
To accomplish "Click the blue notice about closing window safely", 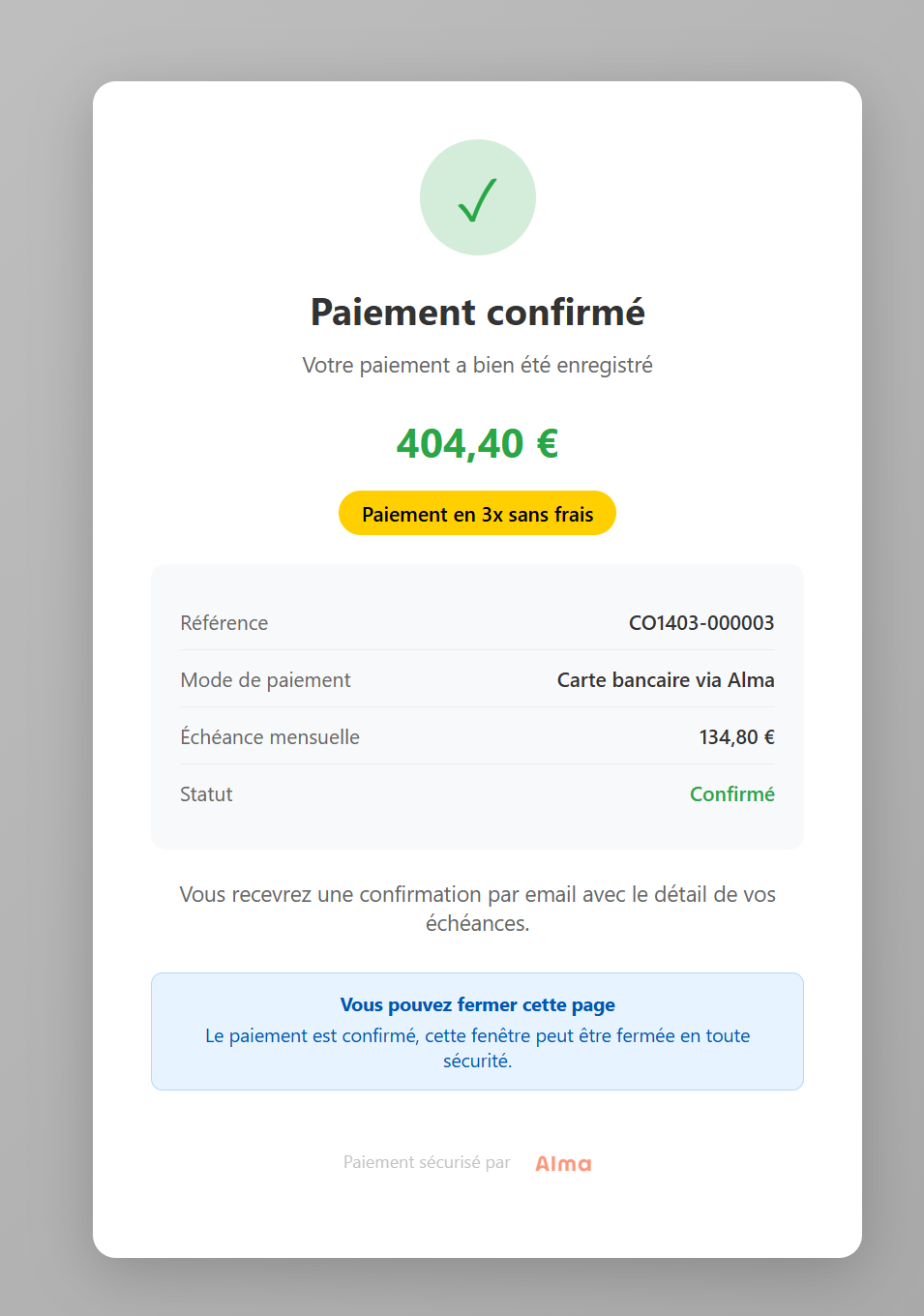I will (477, 1048).
